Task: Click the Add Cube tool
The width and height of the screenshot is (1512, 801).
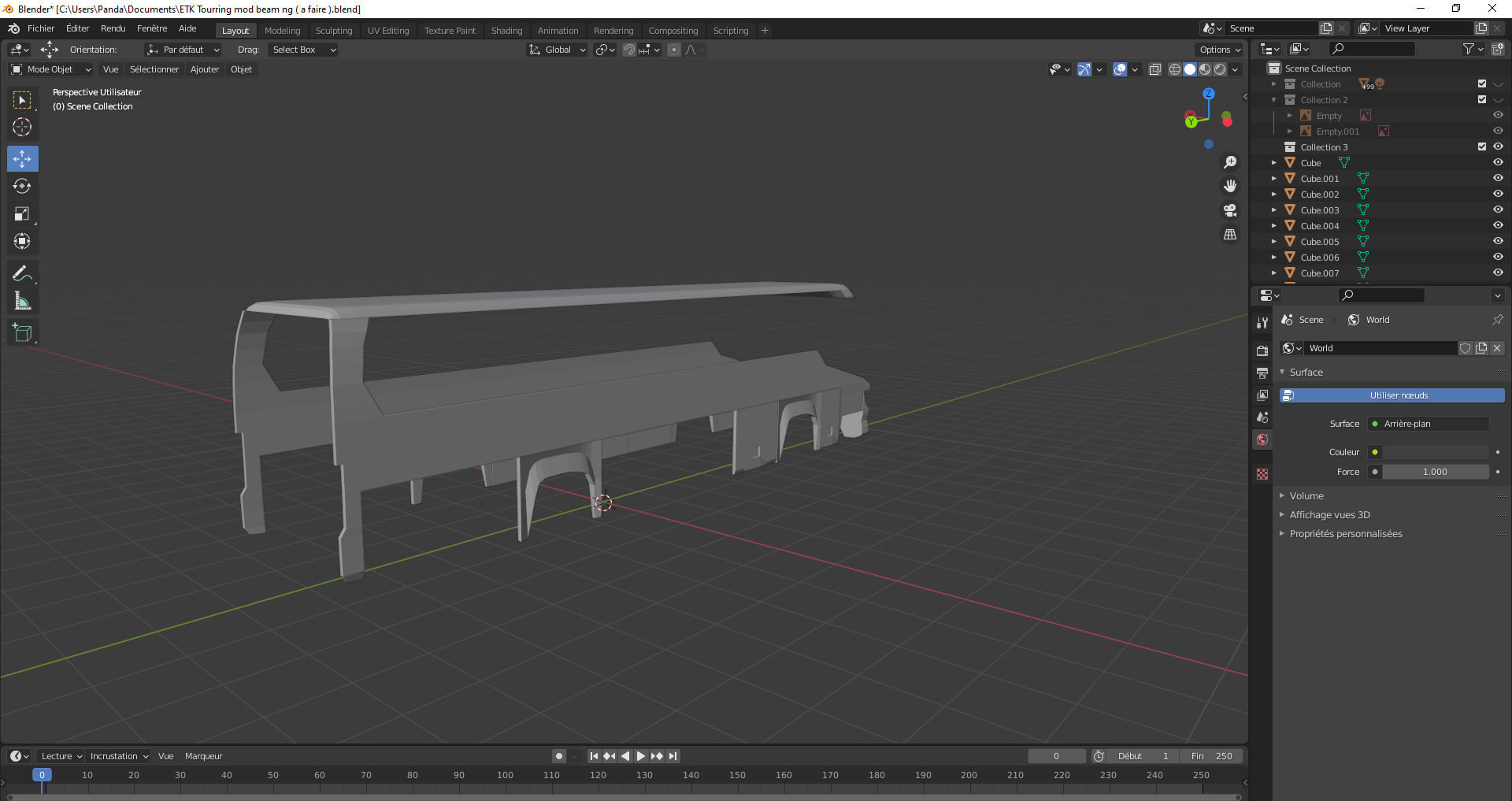Action: [22, 333]
